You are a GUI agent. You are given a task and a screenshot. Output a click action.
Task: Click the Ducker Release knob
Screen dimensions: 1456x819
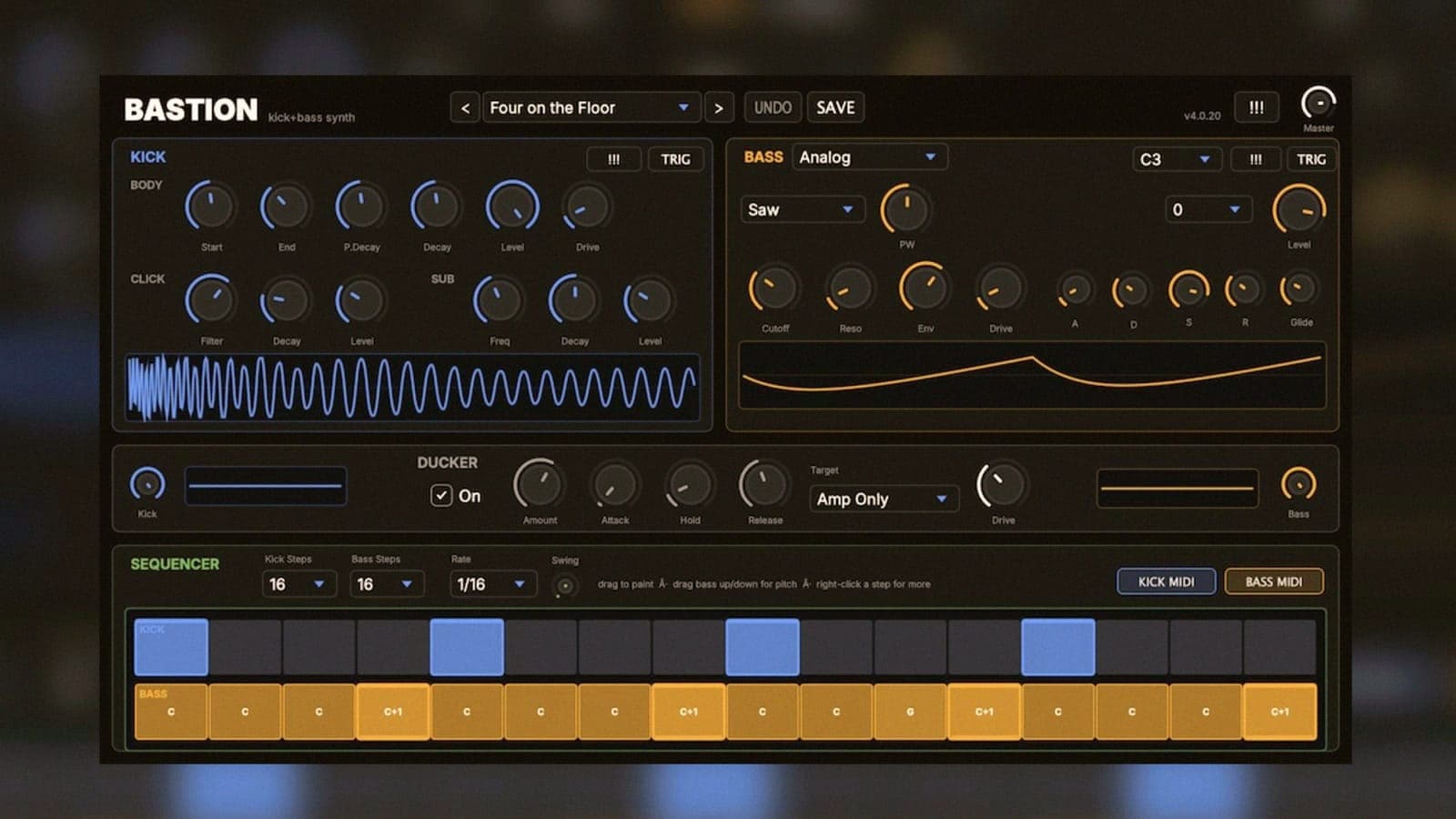click(764, 484)
